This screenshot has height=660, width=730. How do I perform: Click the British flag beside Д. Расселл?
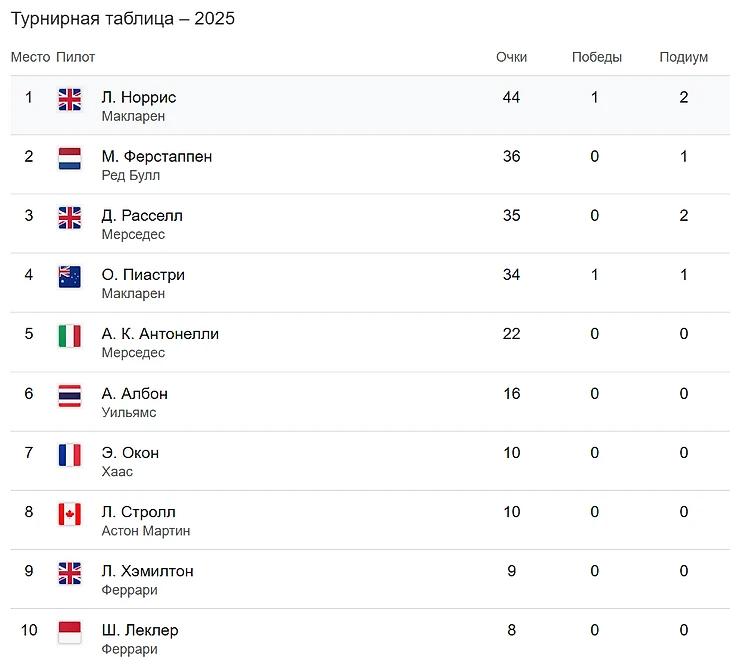click(x=69, y=217)
